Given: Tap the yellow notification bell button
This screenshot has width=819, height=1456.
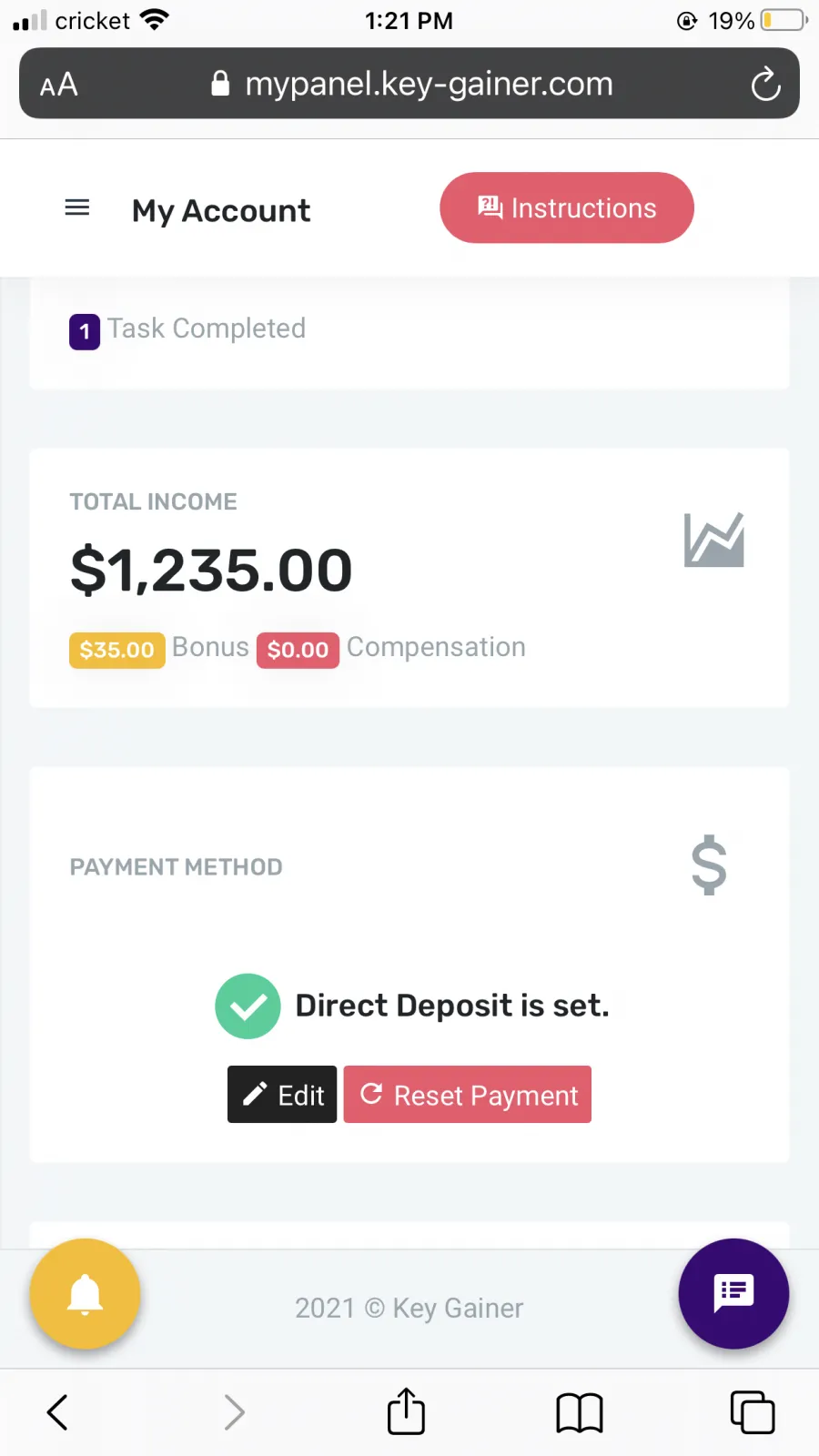Looking at the screenshot, I should tap(85, 1293).
